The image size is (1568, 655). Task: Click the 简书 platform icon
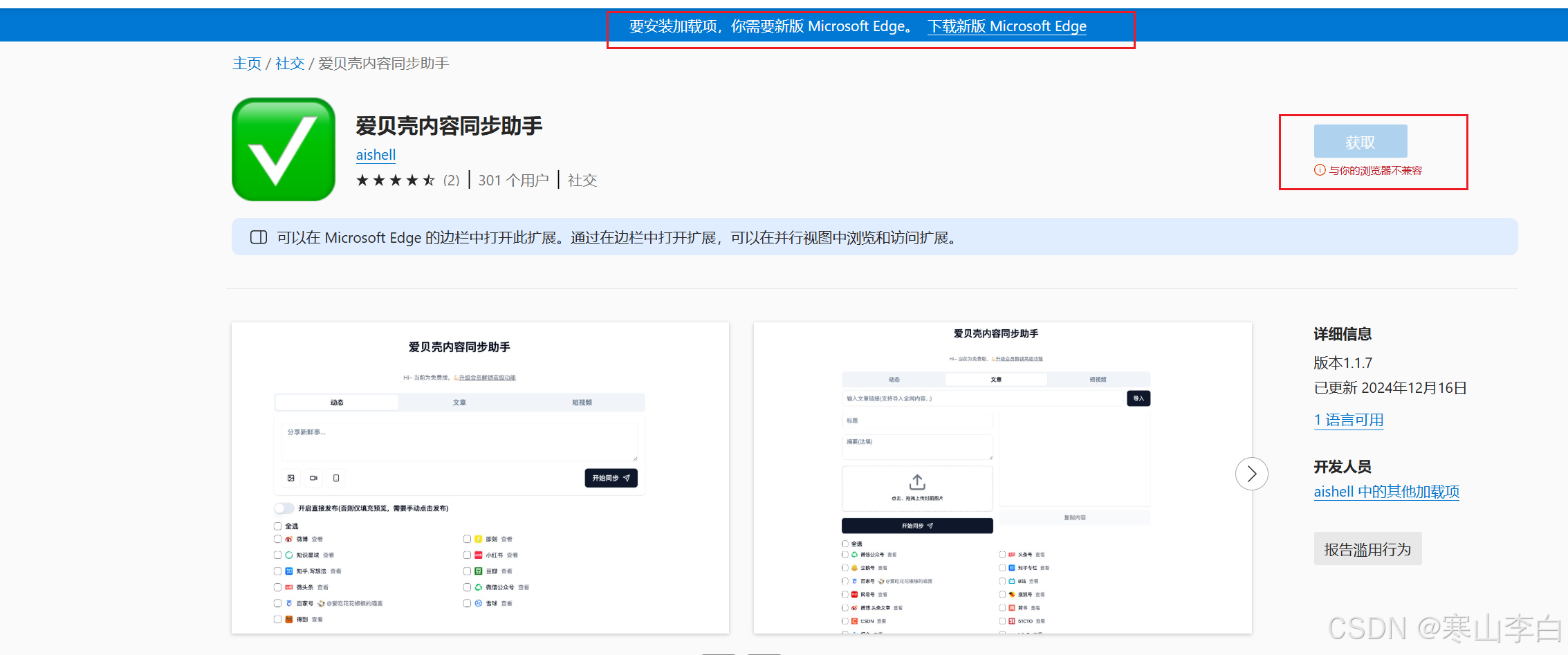pos(1012,608)
